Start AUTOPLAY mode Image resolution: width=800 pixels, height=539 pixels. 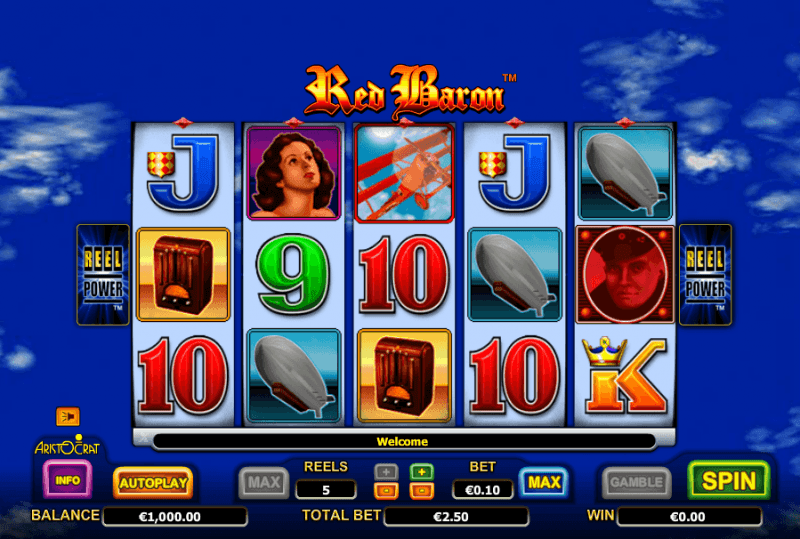click(x=153, y=482)
